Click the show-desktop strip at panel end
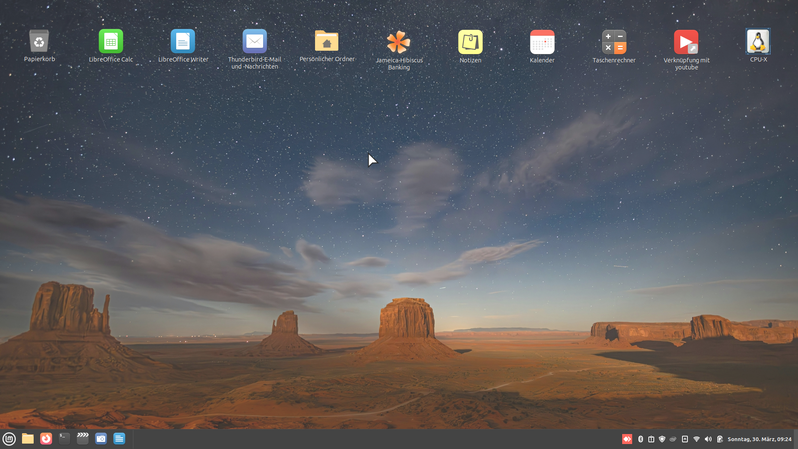This screenshot has width=798, height=449. pos(795,439)
